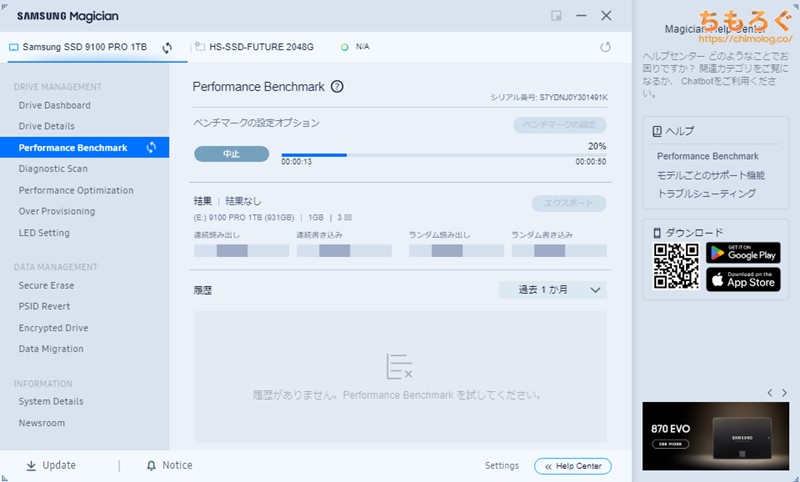Click the エクスポート export button
The image size is (800, 482).
click(x=569, y=203)
